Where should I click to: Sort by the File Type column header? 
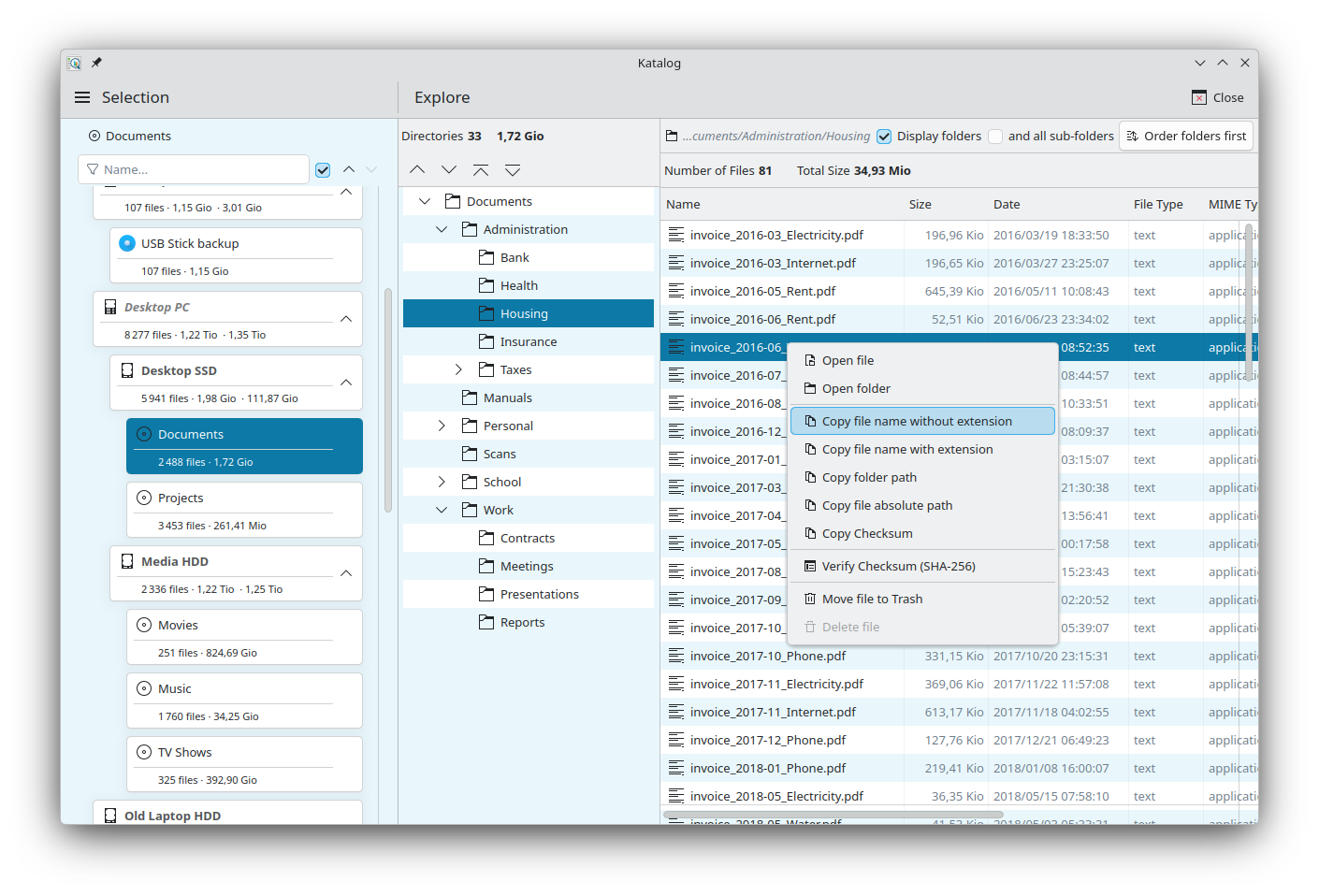(1166, 204)
